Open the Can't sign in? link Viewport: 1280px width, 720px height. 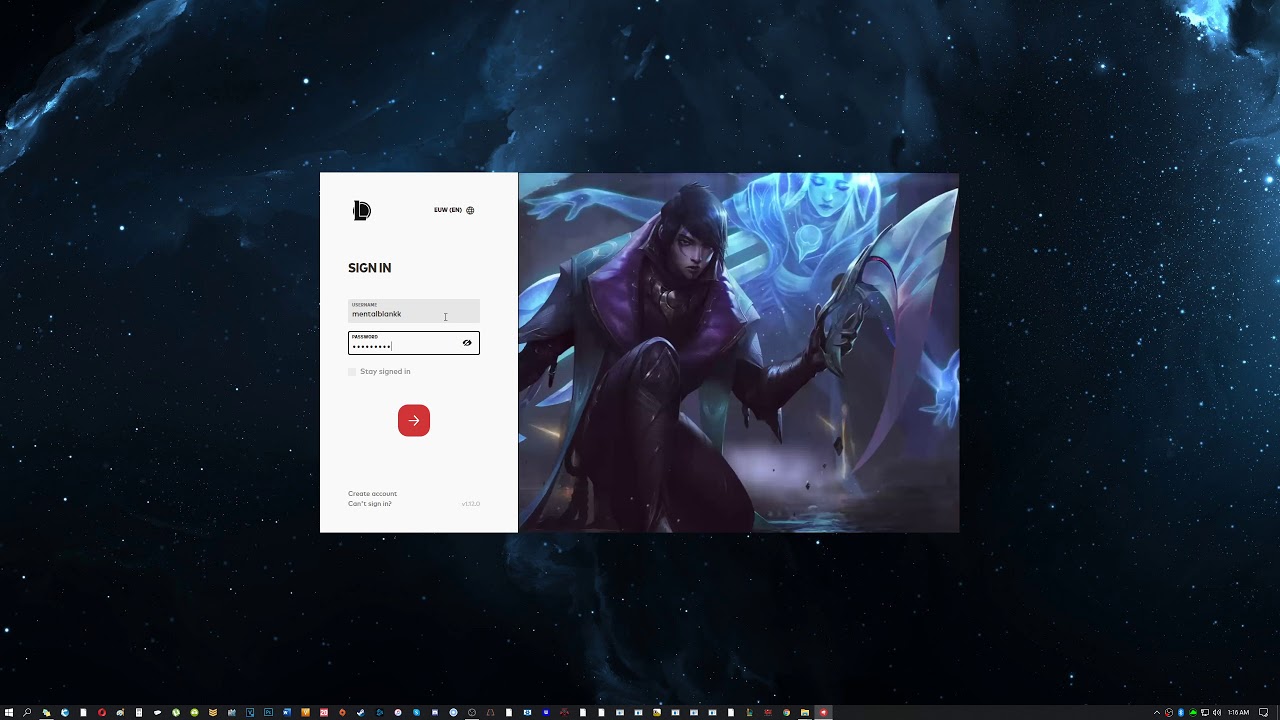[370, 504]
